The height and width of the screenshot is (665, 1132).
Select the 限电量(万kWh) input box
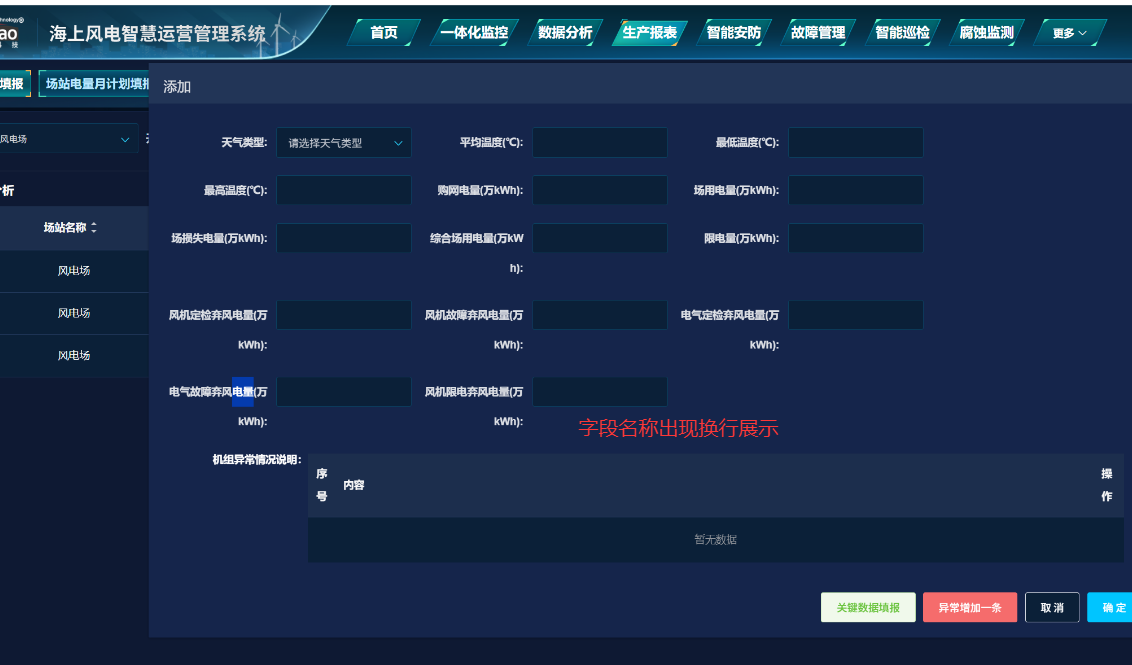tap(855, 238)
